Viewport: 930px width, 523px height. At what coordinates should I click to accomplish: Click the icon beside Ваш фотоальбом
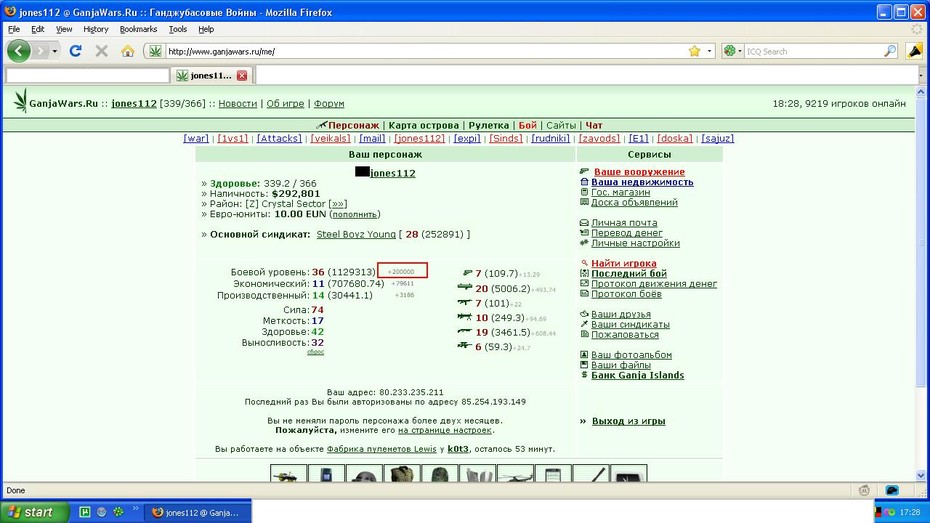click(x=584, y=355)
